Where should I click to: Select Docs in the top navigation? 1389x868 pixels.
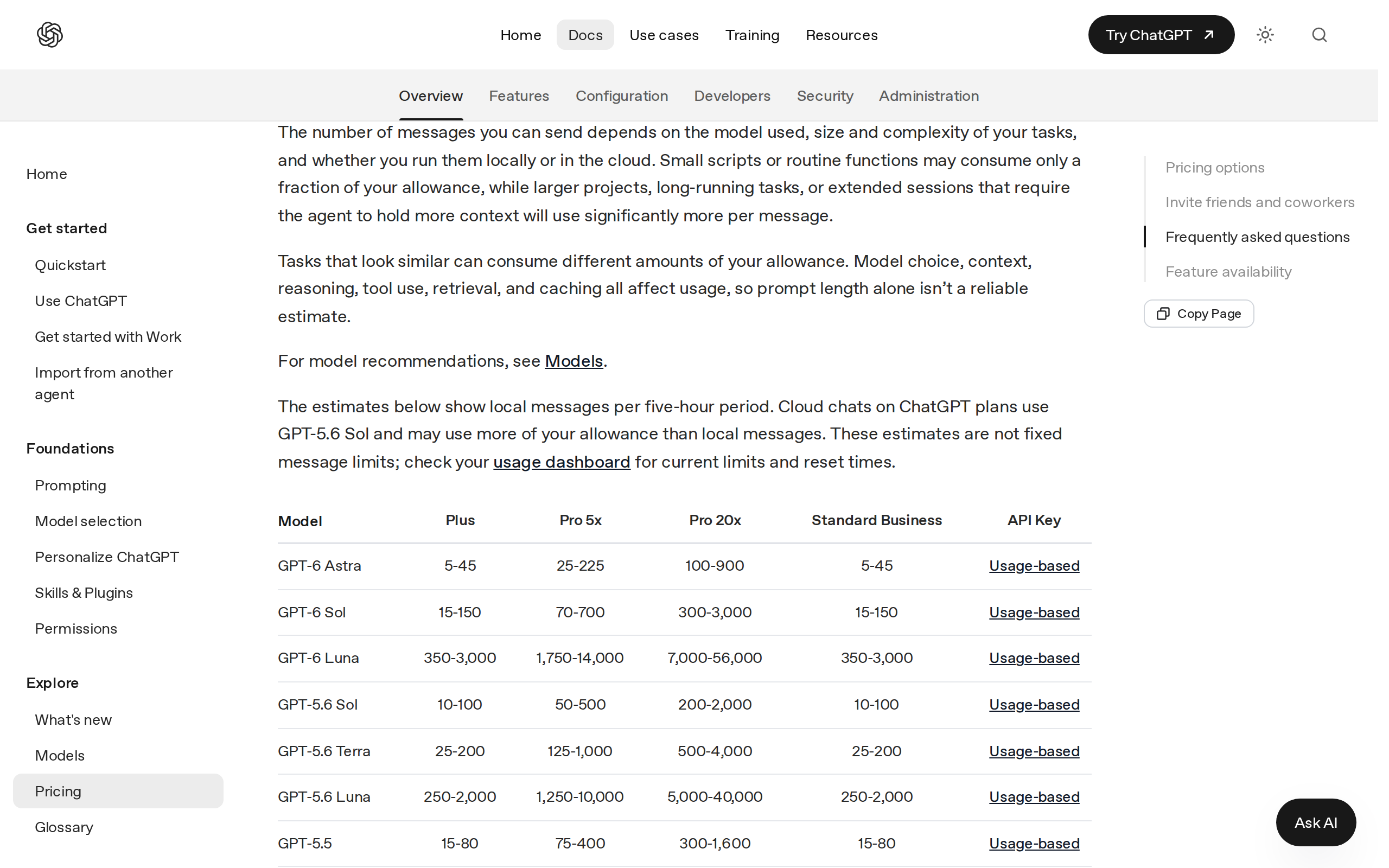(585, 35)
